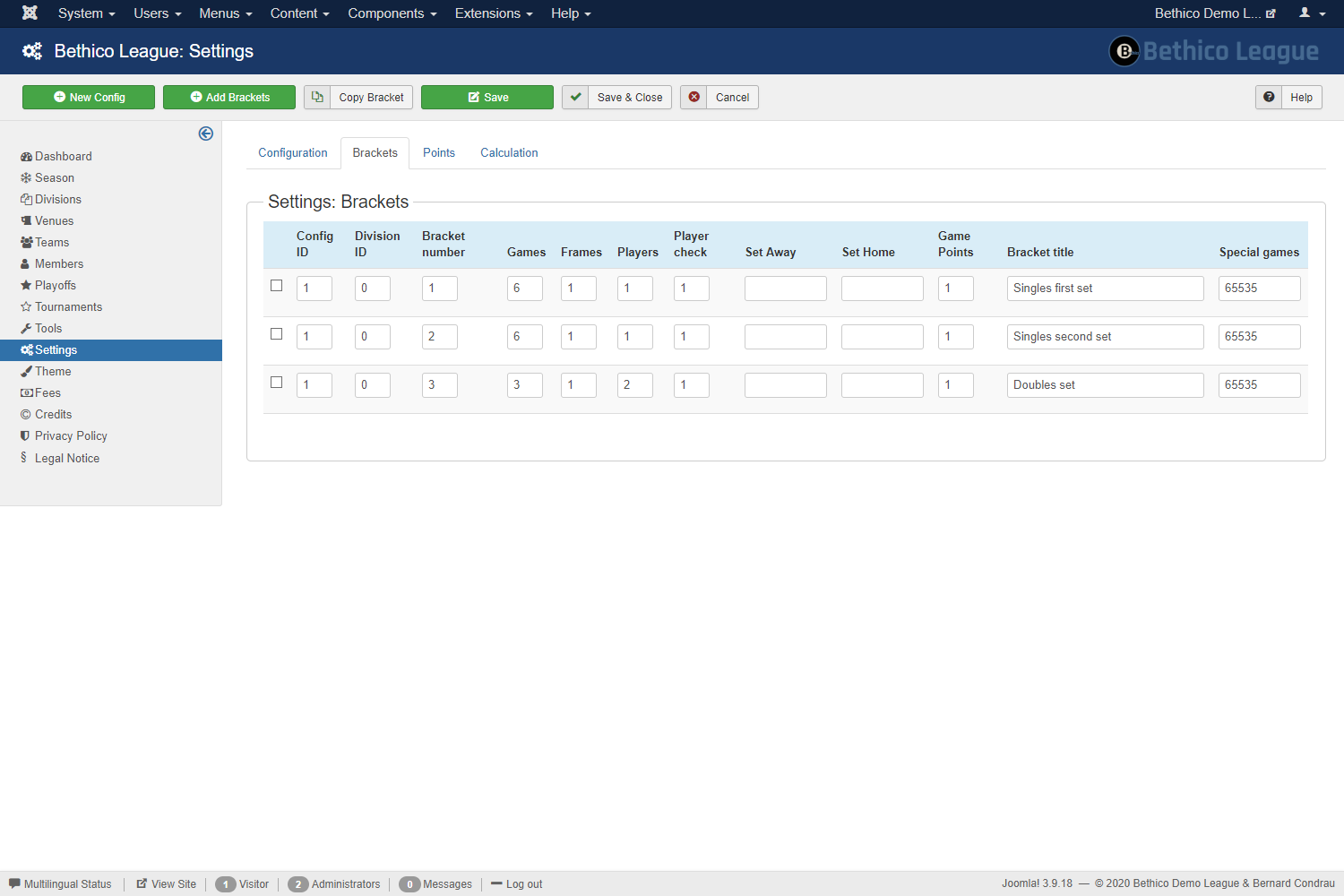Open the Components dropdown menu
Screen dimensions: 1344x896
392,13
